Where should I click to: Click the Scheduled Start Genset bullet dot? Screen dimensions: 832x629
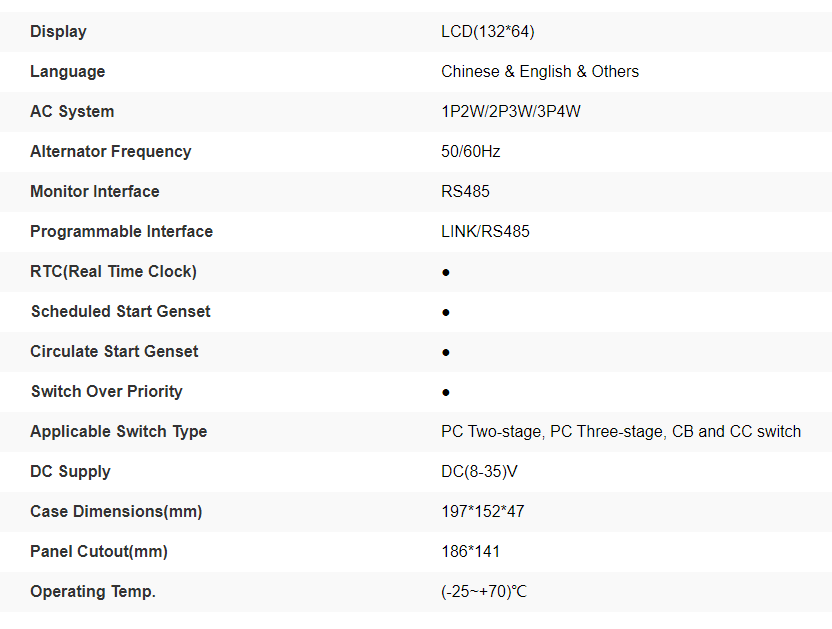[445, 312]
